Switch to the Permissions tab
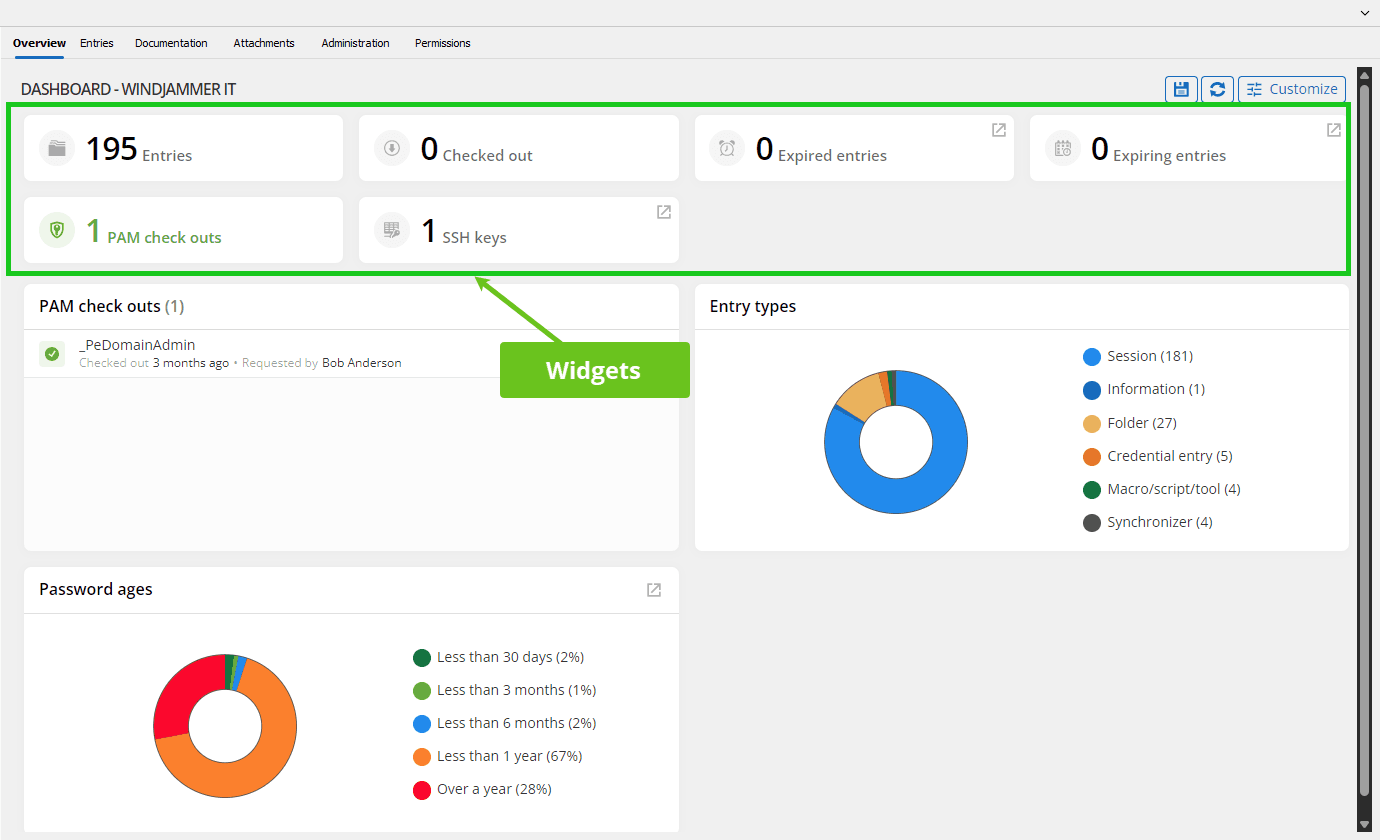 [442, 43]
